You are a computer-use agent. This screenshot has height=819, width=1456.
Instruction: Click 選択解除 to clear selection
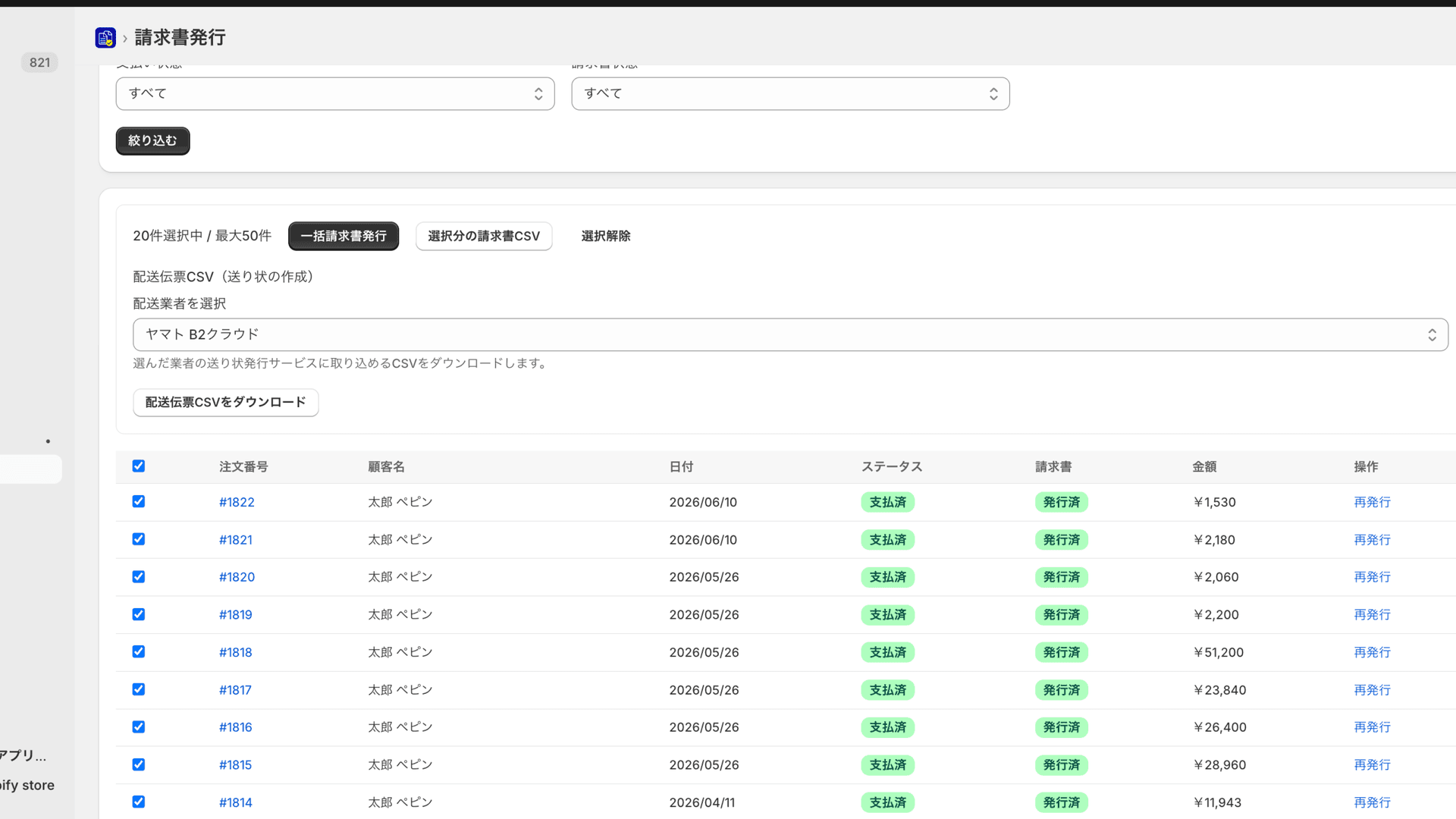pos(606,236)
